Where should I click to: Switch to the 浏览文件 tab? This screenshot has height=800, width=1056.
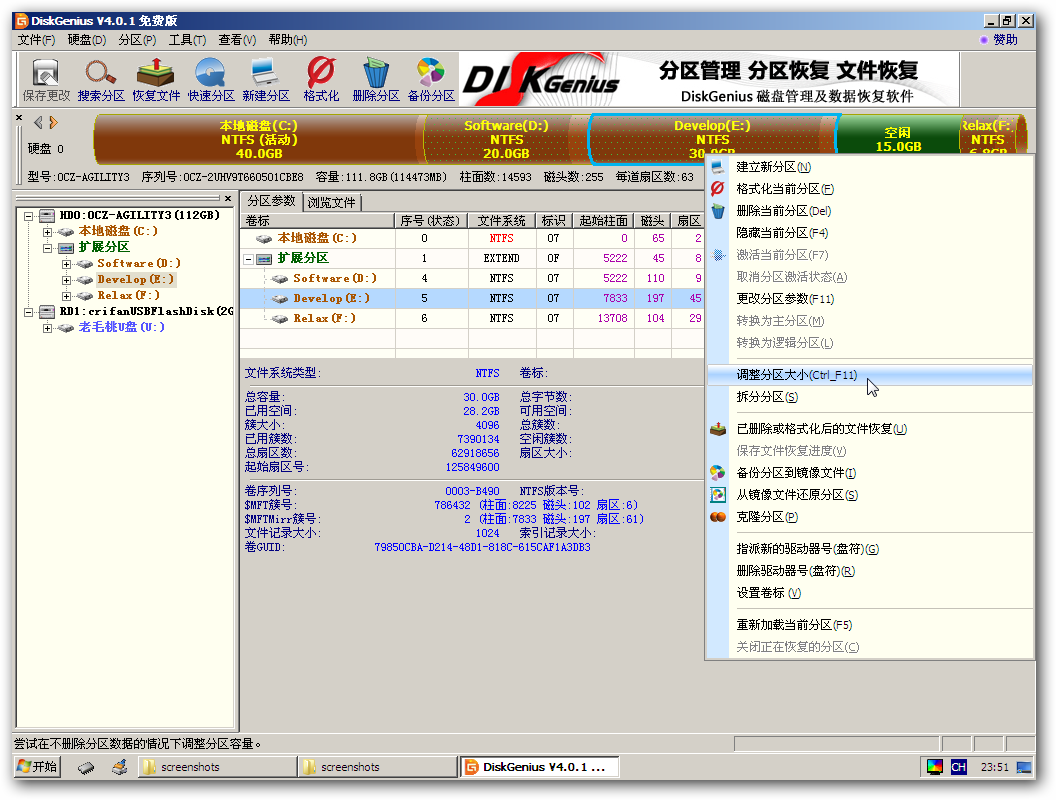click(x=331, y=202)
